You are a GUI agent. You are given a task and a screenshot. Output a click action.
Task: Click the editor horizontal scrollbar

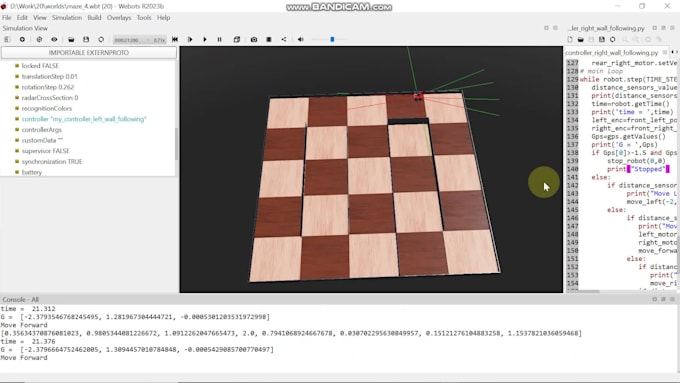[x=589, y=291]
